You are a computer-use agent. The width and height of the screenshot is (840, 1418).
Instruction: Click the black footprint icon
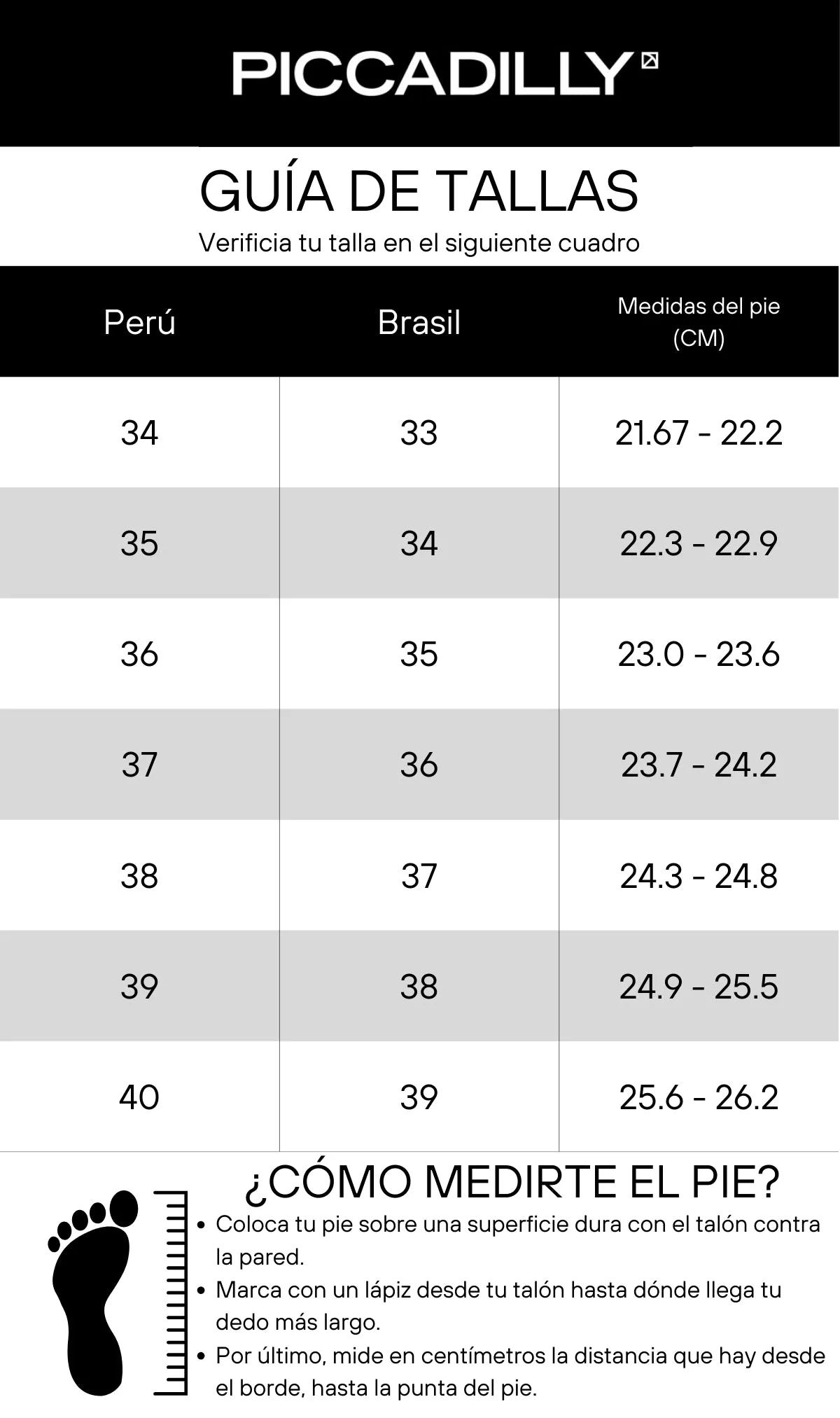coord(93,1293)
